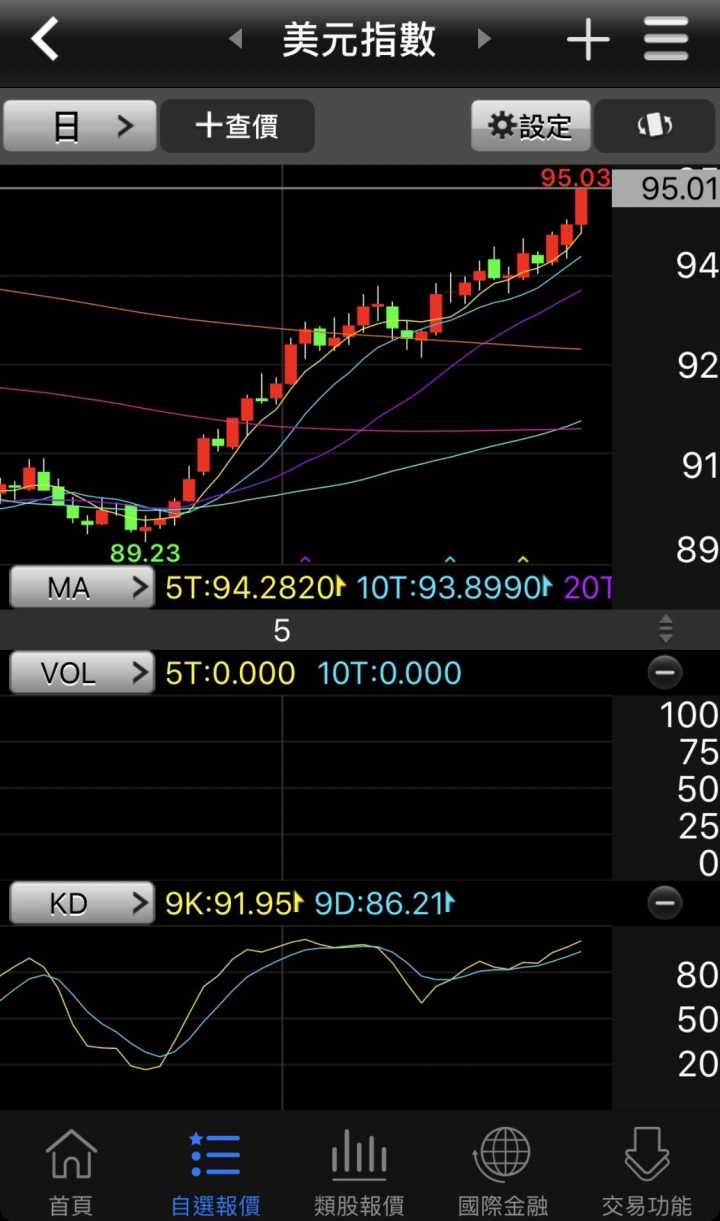This screenshot has height=1221, width=720.
Task: Open chart 設定 settings
Action: (530, 126)
